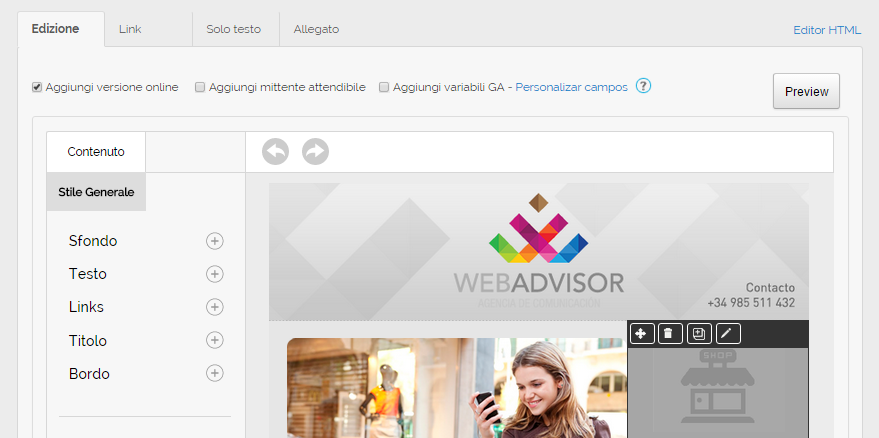Expand the Sfondo style section

click(215, 241)
